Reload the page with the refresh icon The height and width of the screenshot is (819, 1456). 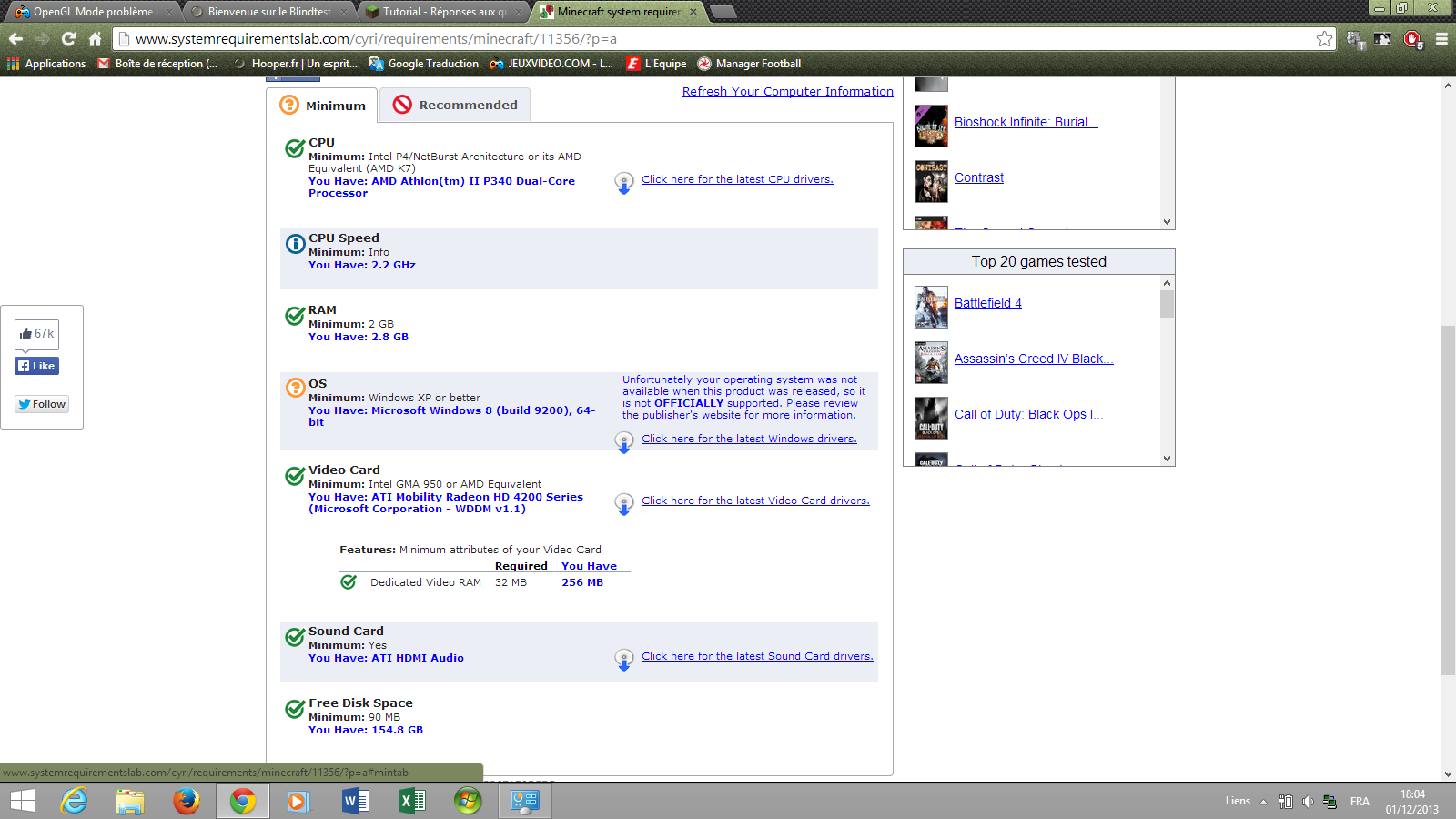[x=68, y=39]
